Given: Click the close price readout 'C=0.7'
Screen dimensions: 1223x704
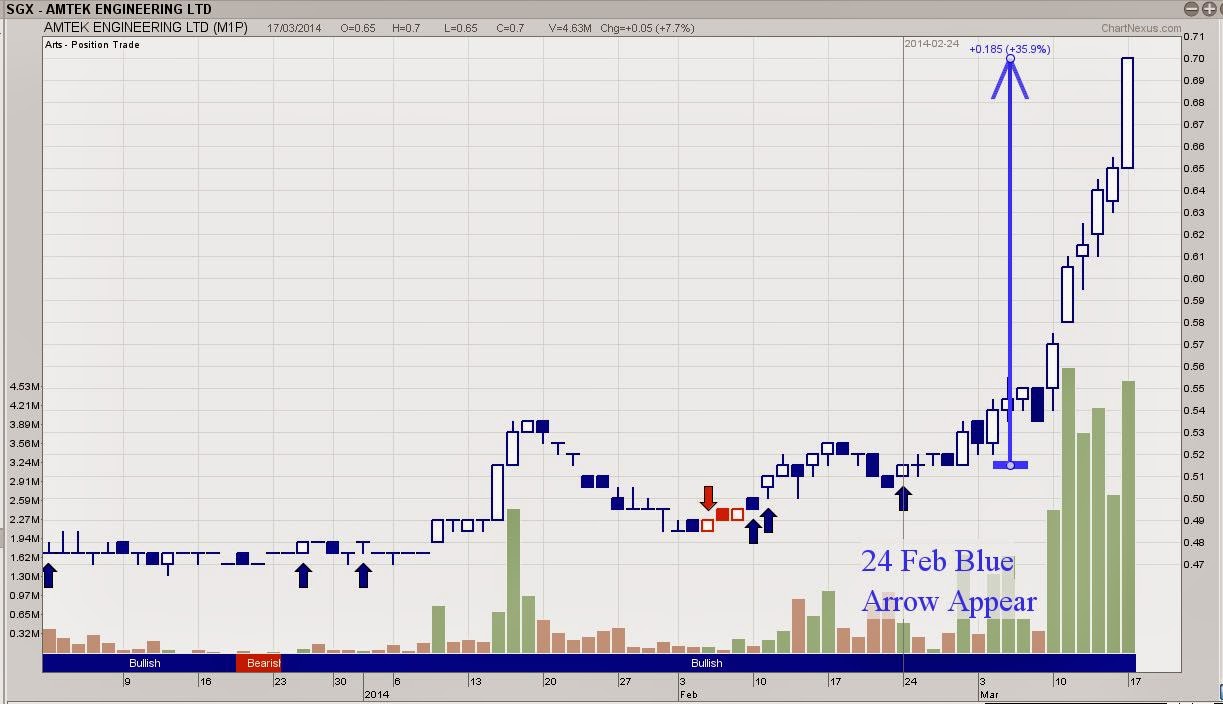Looking at the screenshot, I should click(512, 28).
